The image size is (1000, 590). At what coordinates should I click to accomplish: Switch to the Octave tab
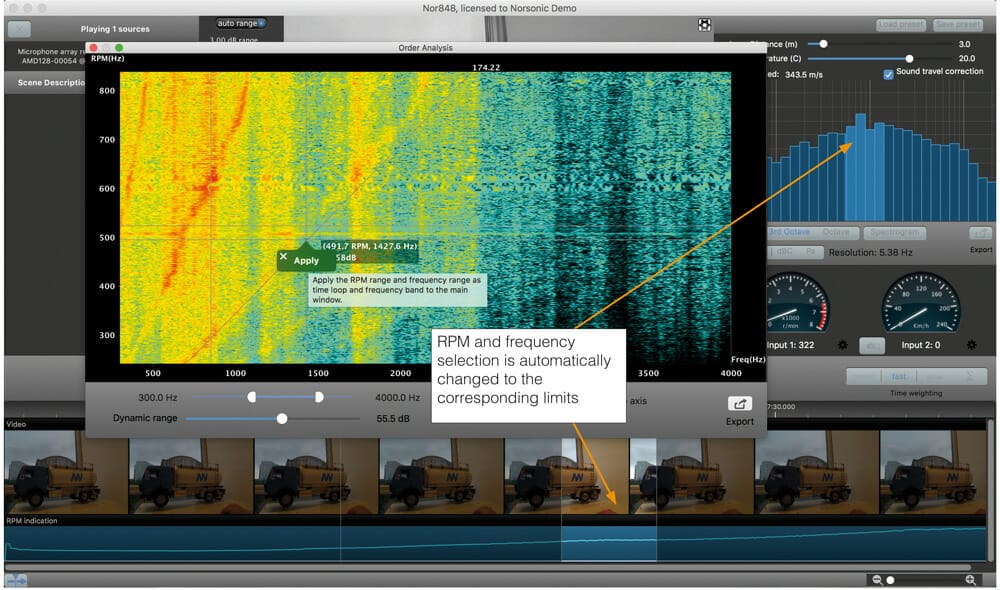click(836, 232)
